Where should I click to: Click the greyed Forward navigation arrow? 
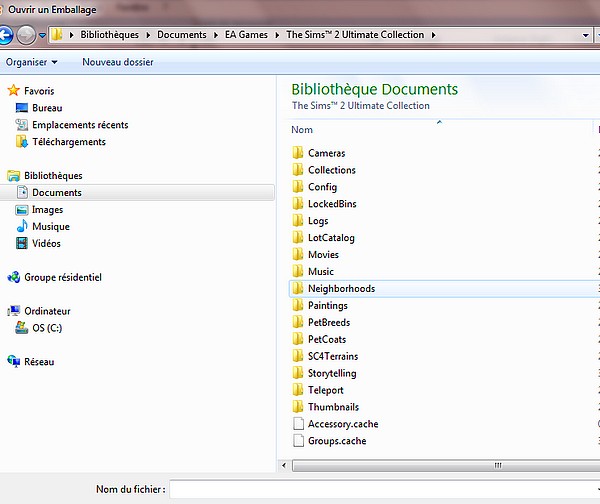click(x=26, y=35)
